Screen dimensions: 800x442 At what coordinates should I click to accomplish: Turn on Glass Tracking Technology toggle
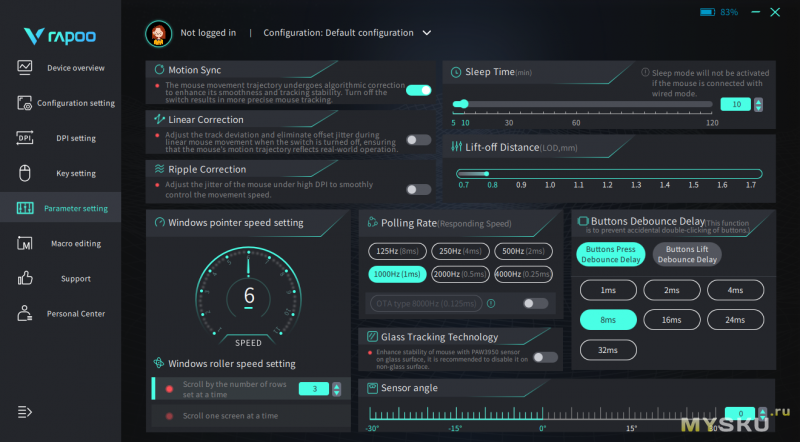point(545,357)
